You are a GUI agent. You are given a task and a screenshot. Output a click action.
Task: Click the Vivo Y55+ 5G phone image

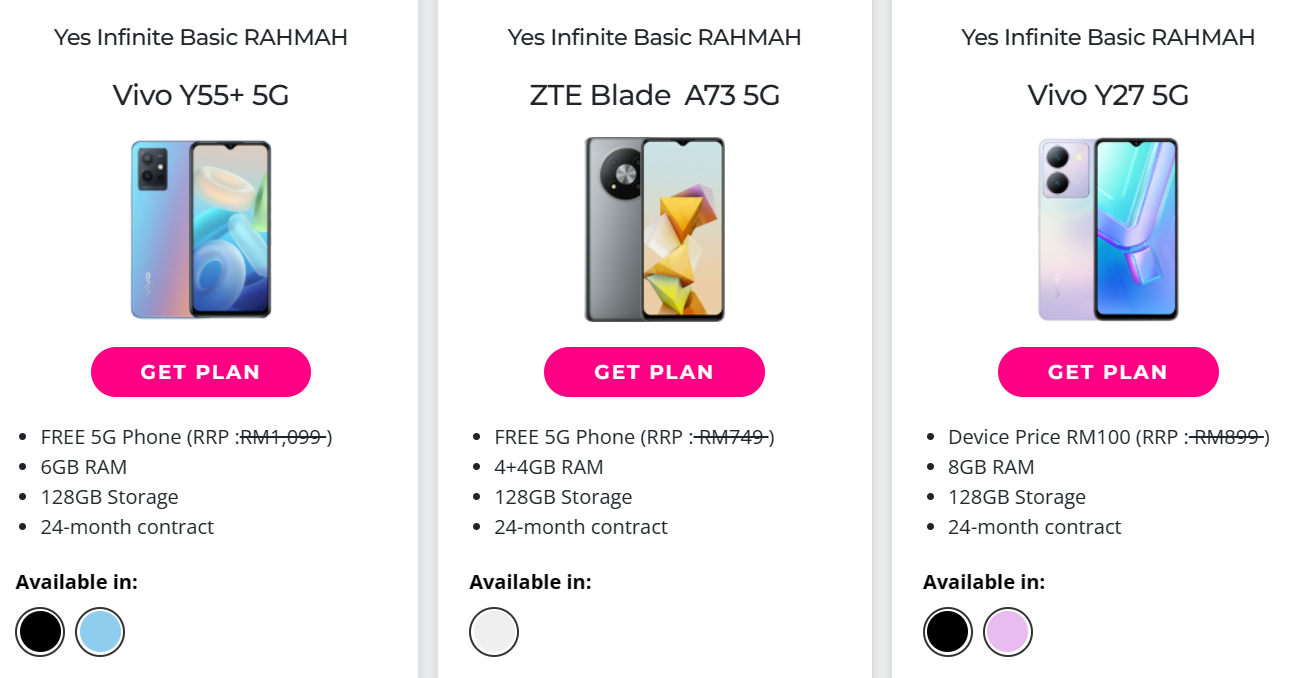pos(201,230)
